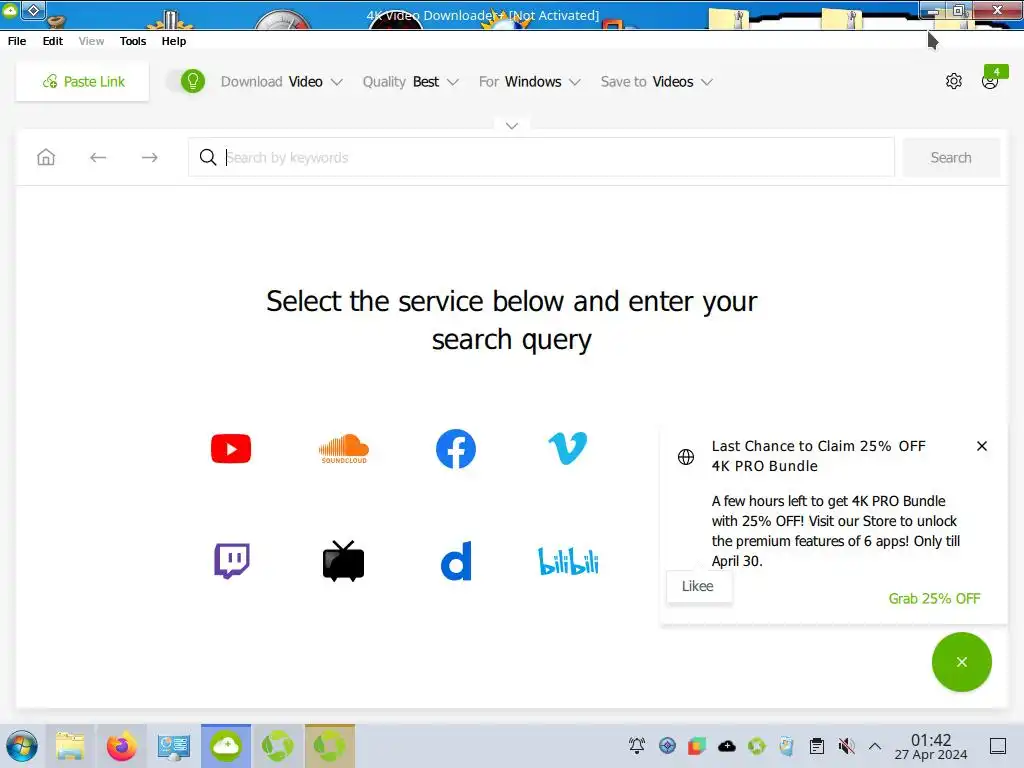
Task: Open the File menu
Action: tap(17, 40)
